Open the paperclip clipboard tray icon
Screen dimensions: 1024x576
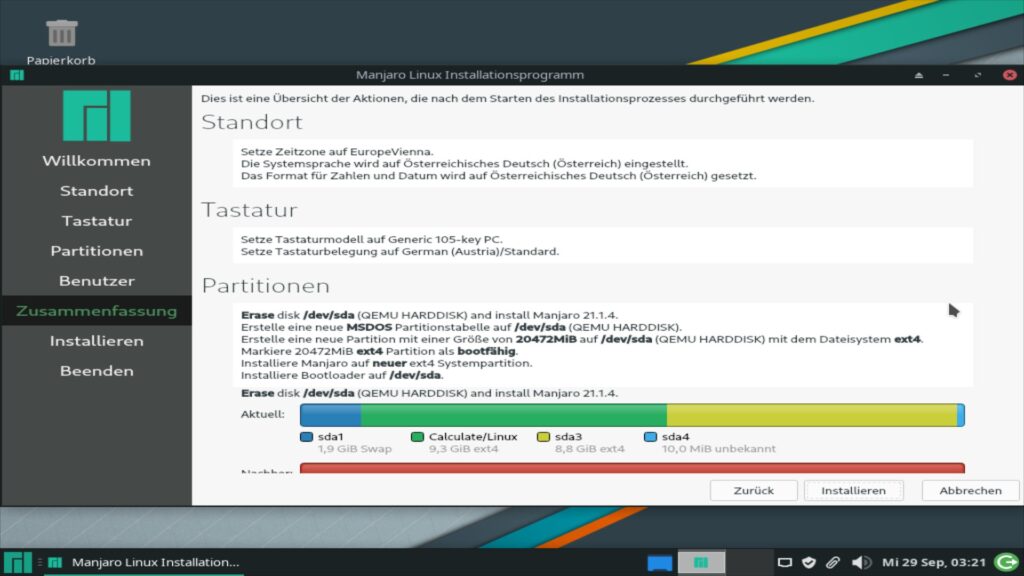point(833,562)
